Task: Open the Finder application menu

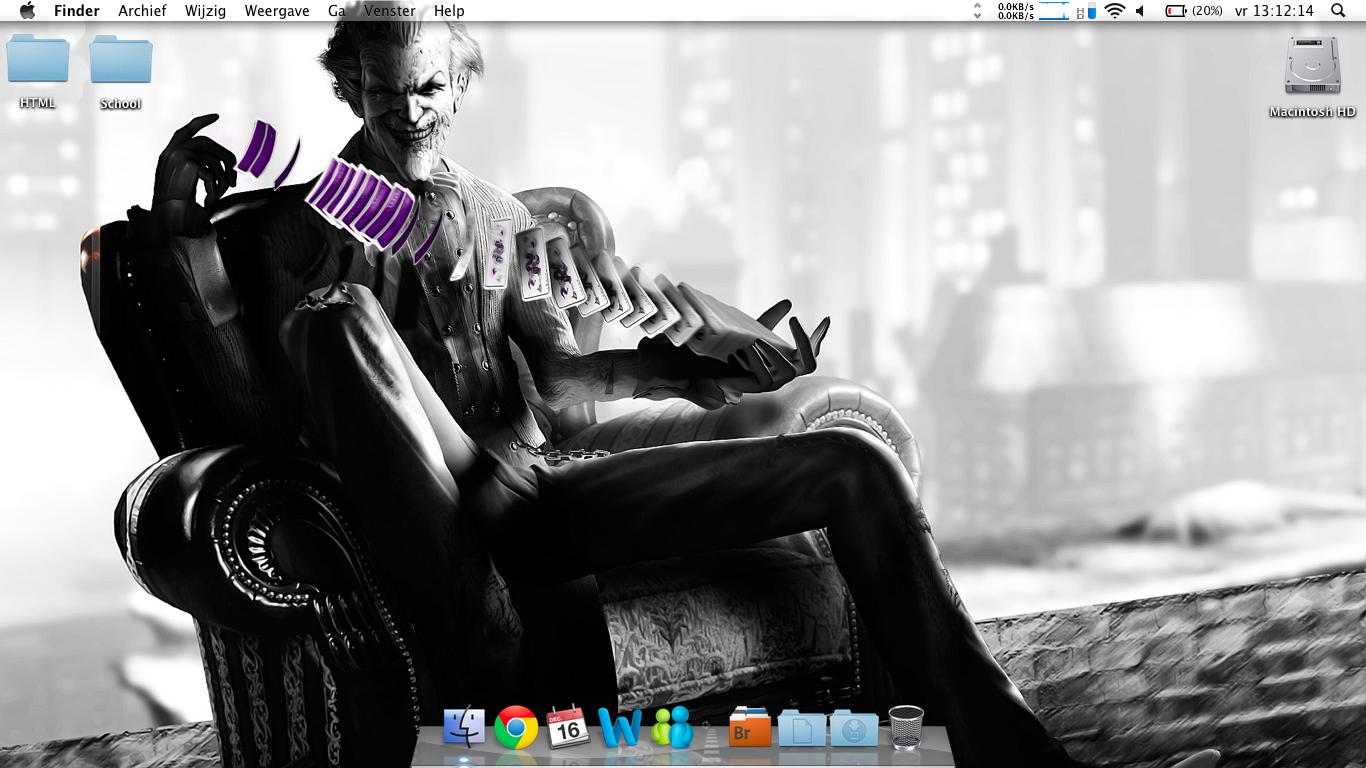Action: pyautogui.click(x=77, y=11)
